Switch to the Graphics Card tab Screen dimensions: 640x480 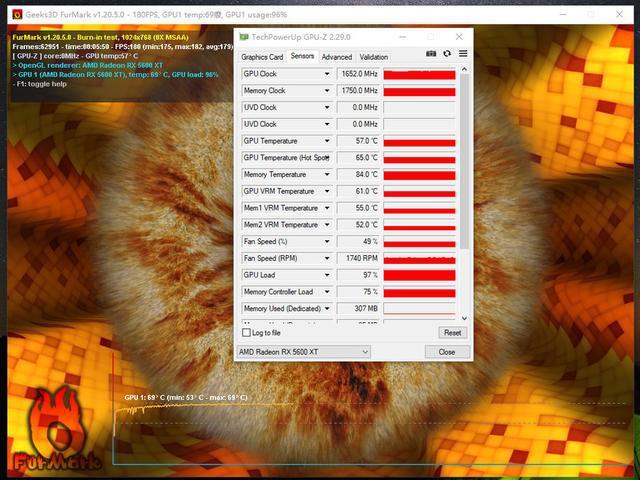tap(262, 57)
